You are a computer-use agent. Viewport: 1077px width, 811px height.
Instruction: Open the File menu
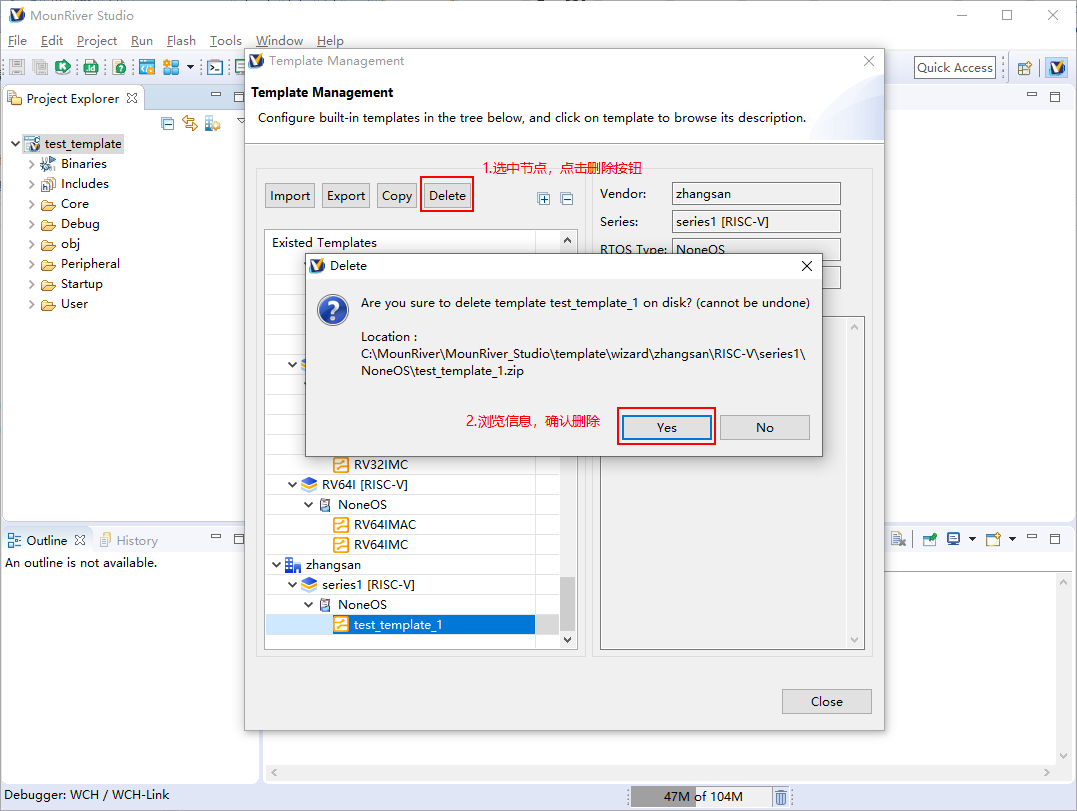[17, 41]
